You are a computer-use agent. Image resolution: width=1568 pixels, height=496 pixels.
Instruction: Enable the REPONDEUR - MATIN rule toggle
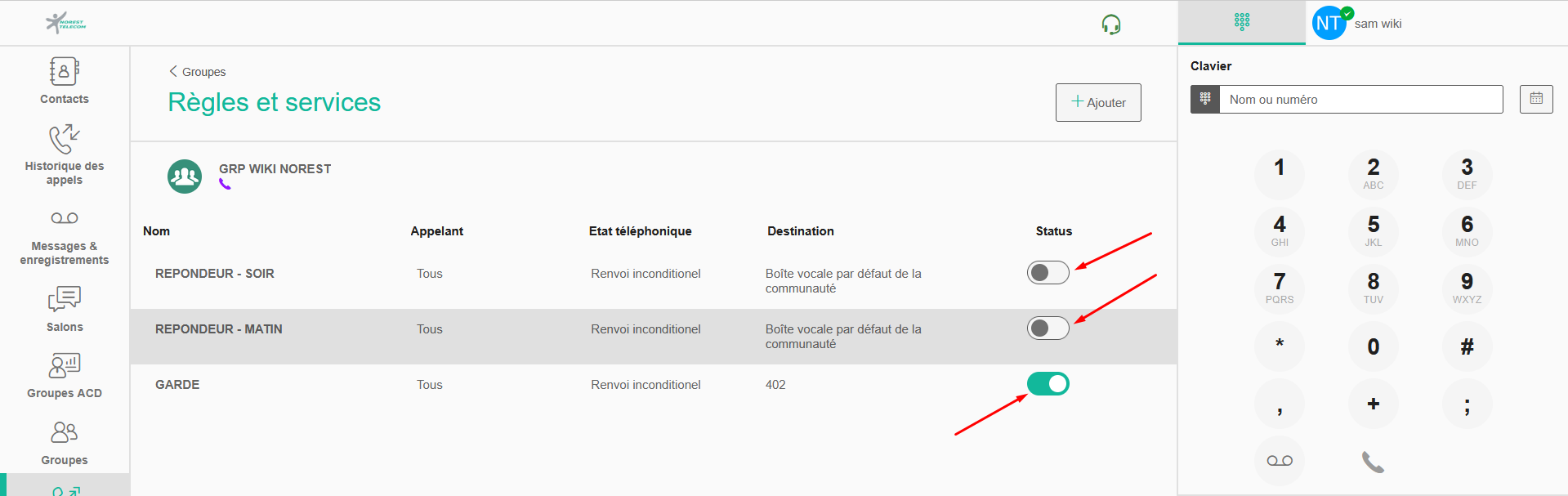coord(1048,328)
